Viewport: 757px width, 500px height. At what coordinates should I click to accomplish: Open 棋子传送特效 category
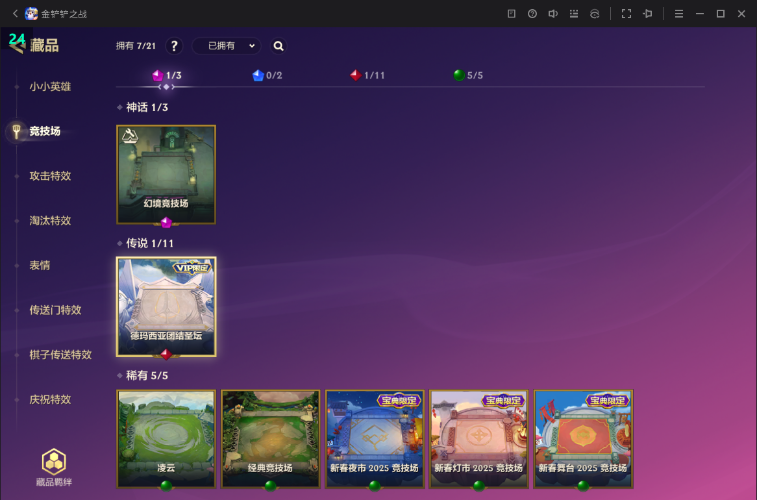[x=60, y=355]
